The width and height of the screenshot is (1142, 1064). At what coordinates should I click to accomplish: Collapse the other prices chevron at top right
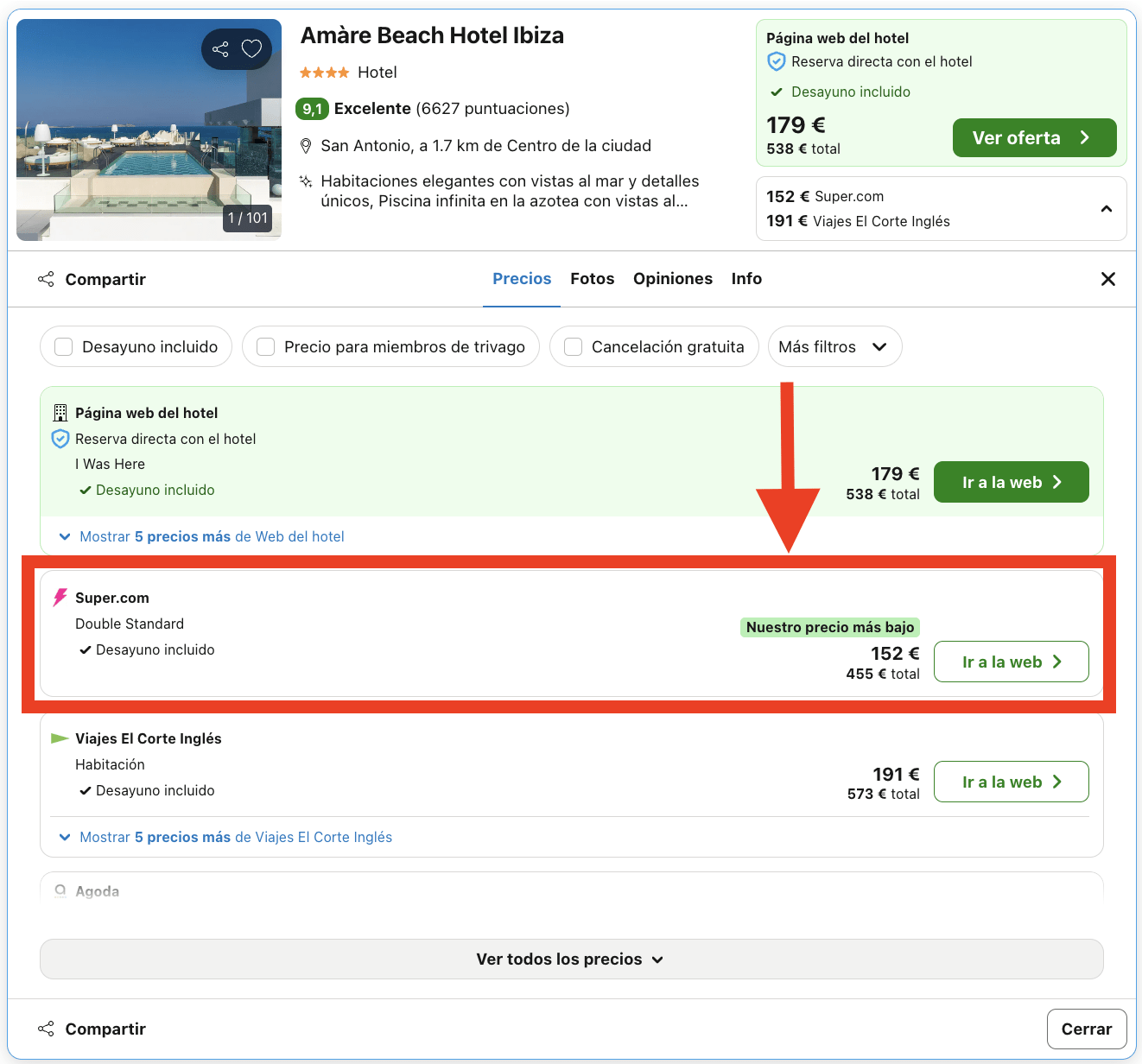[x=1107, y=209]
